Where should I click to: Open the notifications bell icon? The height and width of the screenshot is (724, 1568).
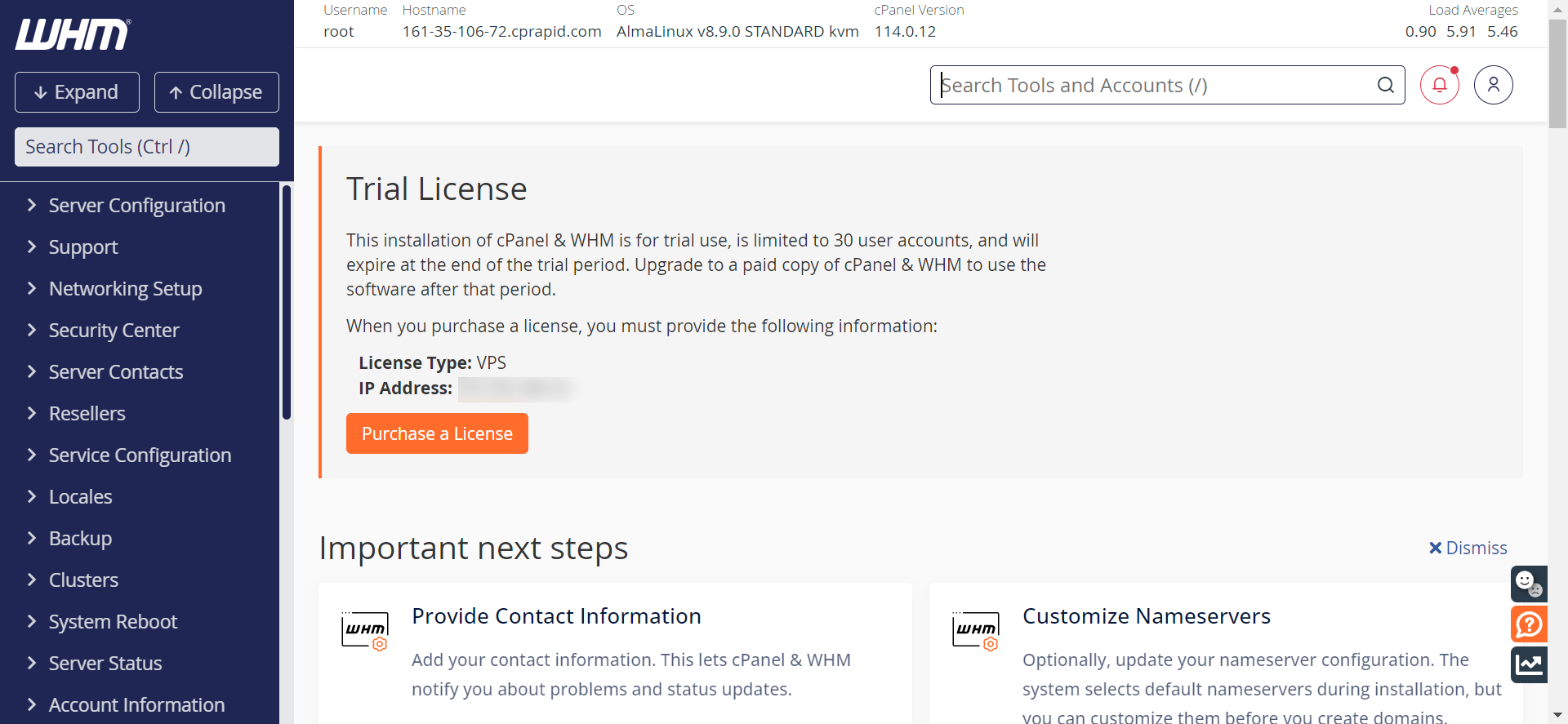tap(1440, 85)
